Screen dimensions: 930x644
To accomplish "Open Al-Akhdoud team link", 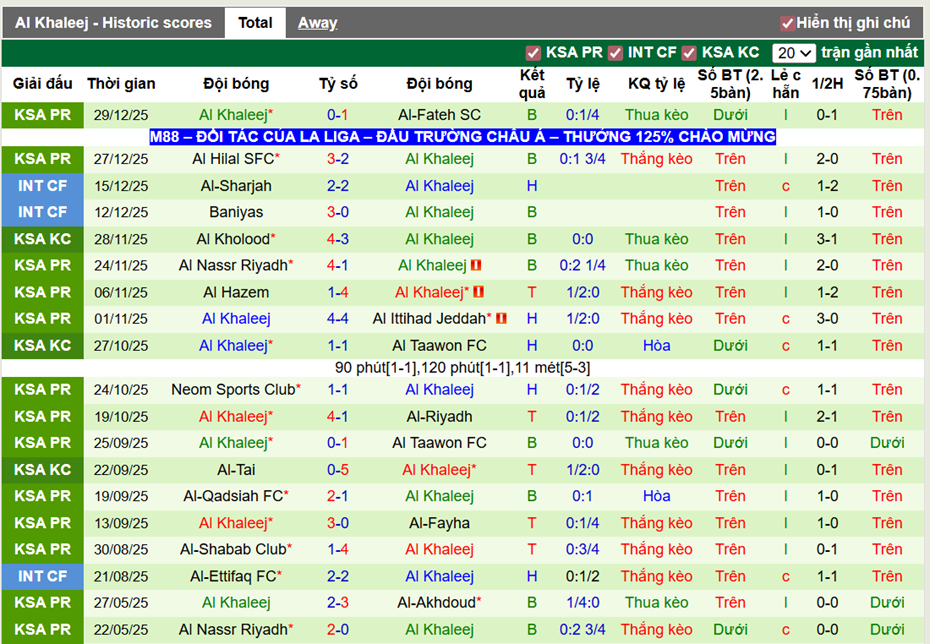I will click(x=437, y=602).
